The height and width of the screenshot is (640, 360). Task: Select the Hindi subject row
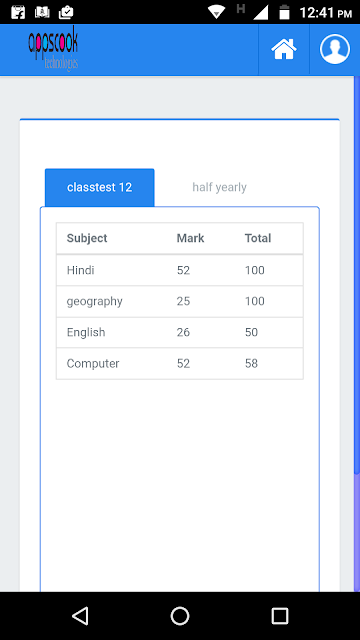[180, 270]
